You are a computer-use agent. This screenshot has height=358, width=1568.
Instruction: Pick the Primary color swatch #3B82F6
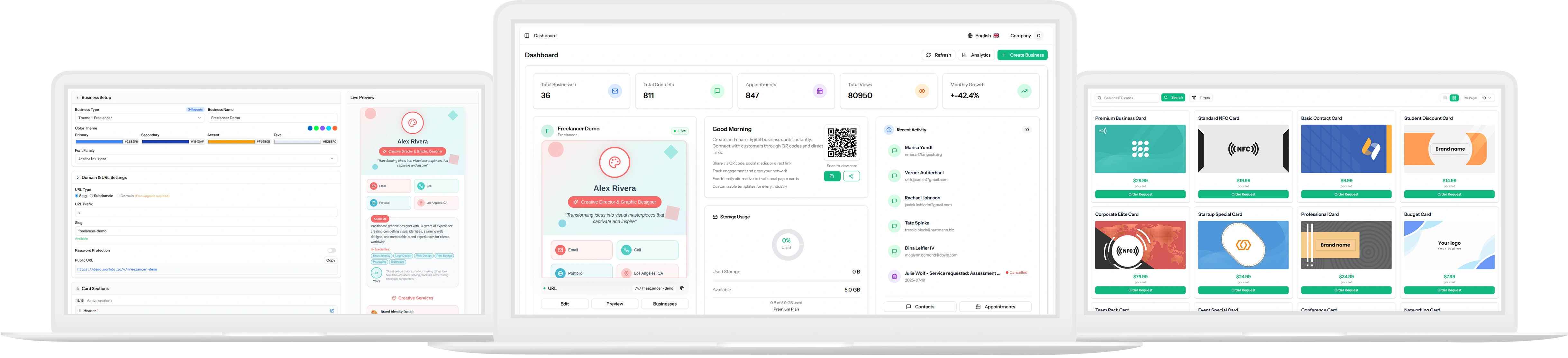click(99, 141)
